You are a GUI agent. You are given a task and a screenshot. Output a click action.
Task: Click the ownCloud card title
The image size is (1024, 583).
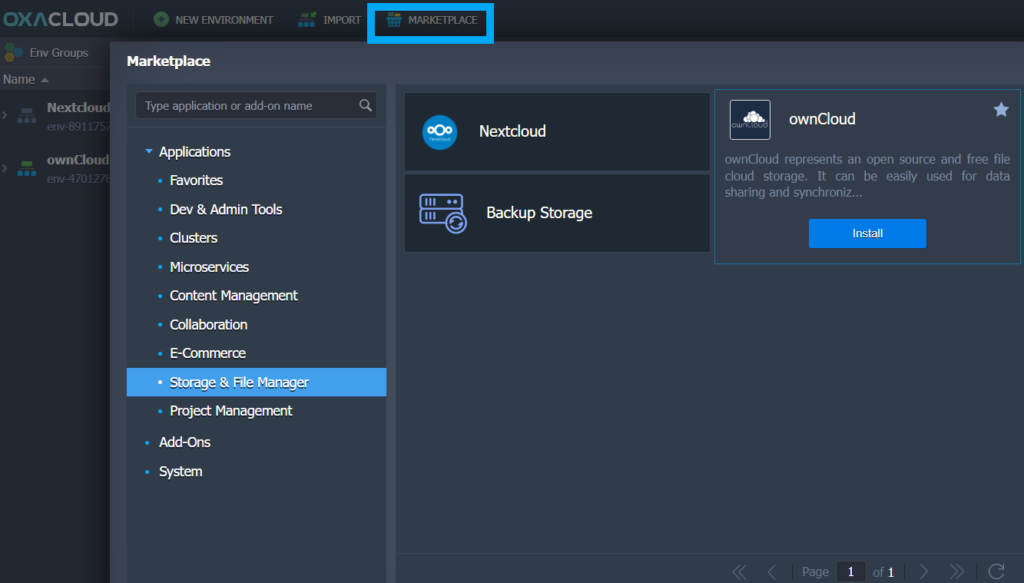[x=822, y=119]
